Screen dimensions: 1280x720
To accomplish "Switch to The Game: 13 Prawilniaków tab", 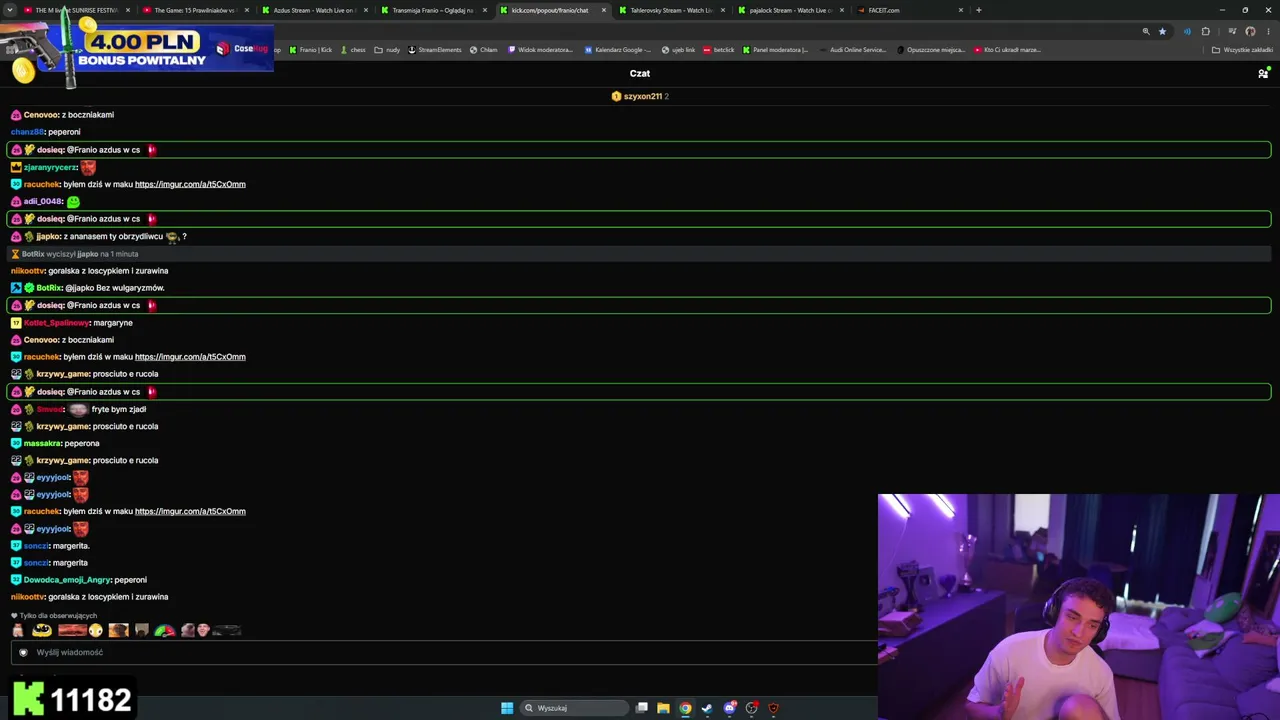I will tap(195, 10).
